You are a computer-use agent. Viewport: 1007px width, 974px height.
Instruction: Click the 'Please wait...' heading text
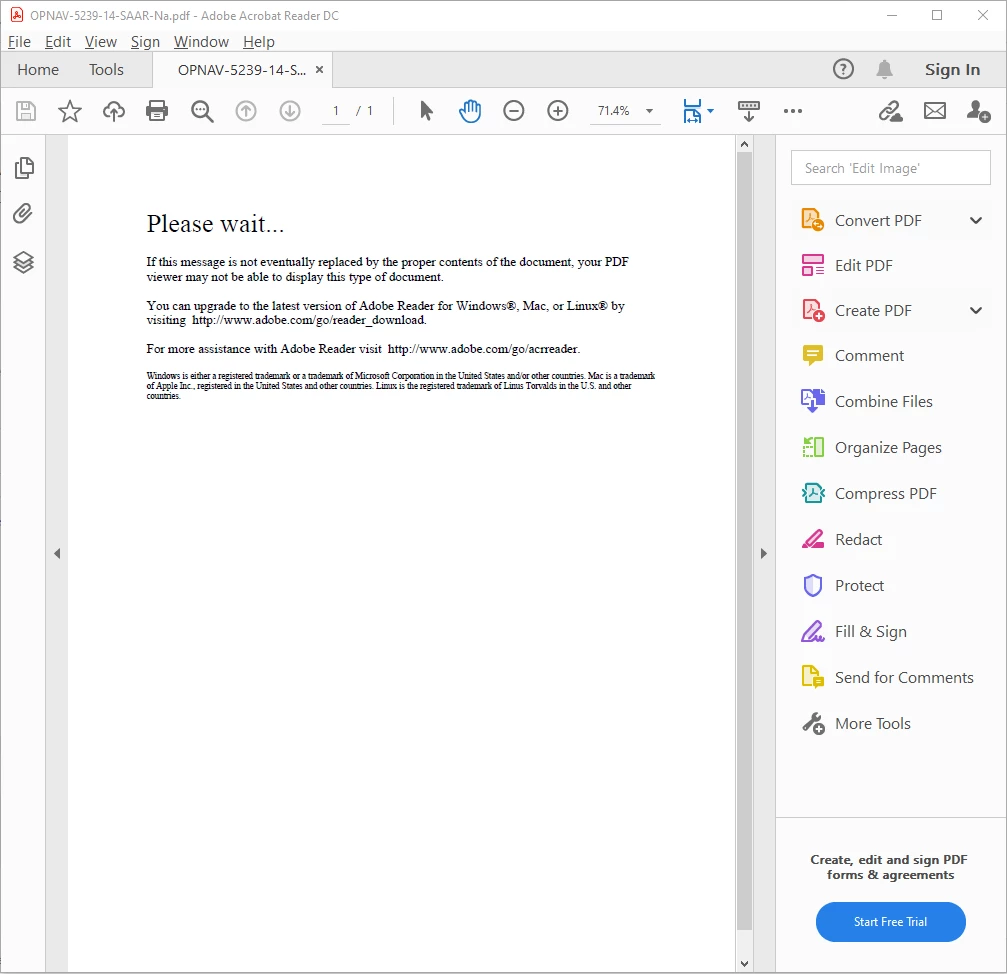point(215,224)
